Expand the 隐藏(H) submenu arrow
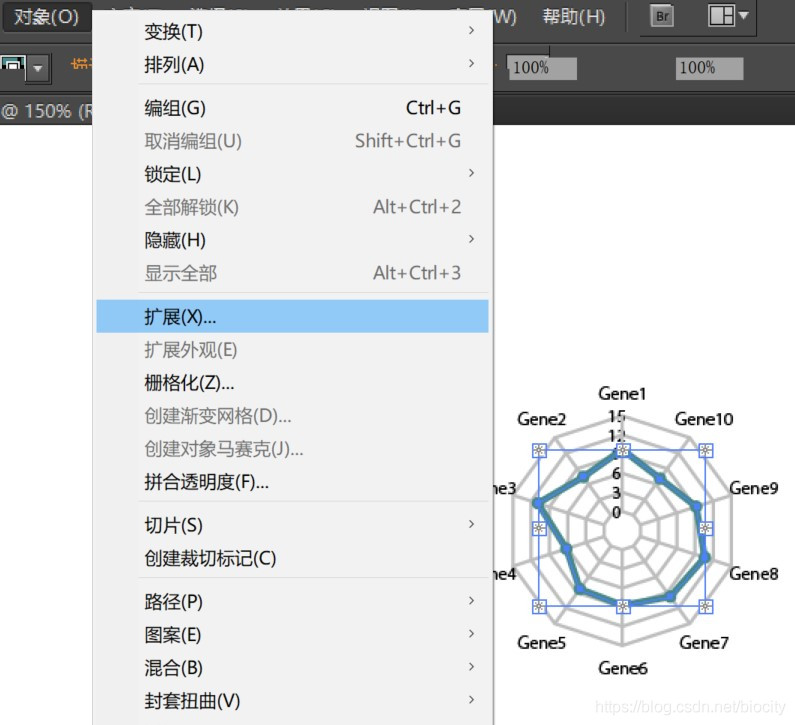The image size is (795, 725). tap(472, 239)
